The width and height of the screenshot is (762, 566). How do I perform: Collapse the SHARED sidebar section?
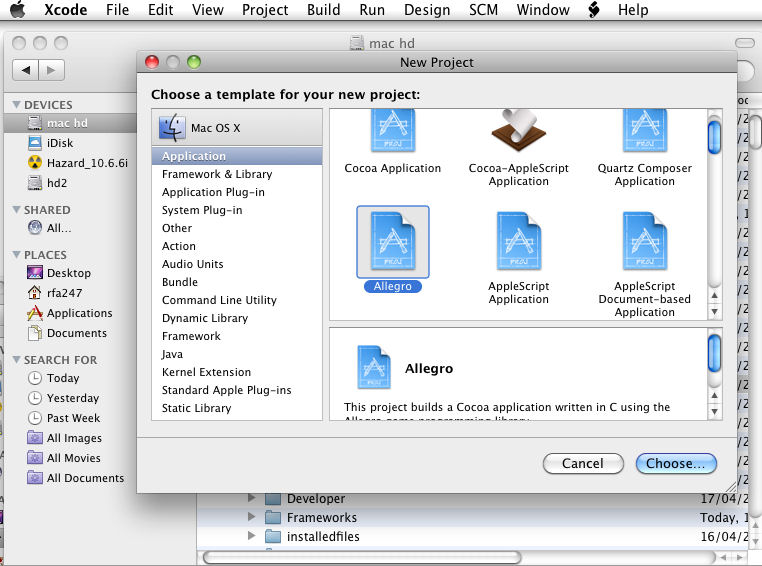coord(17,209)
